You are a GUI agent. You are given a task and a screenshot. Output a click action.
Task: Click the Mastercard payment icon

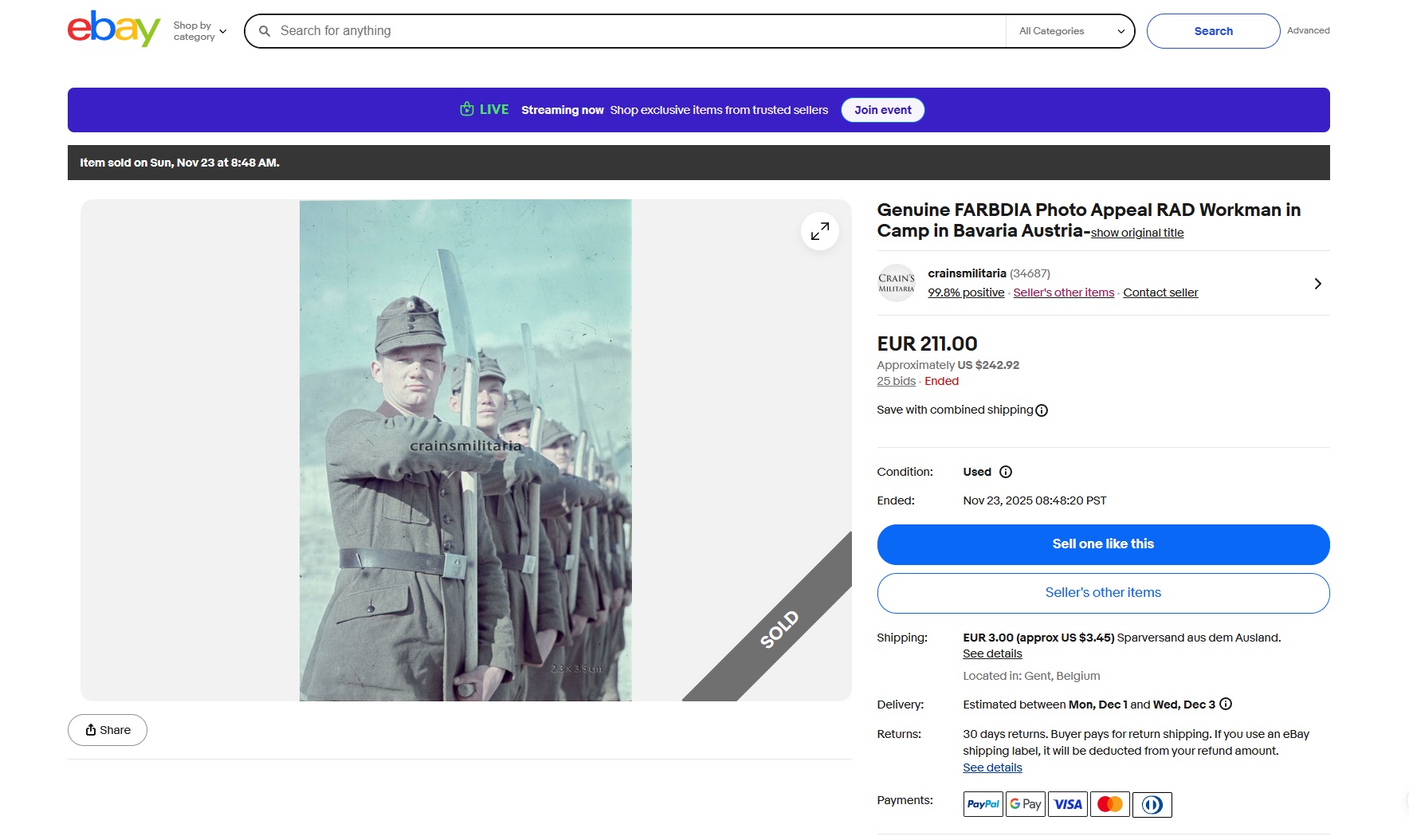pyautogui.click(x=1110, y=804)
